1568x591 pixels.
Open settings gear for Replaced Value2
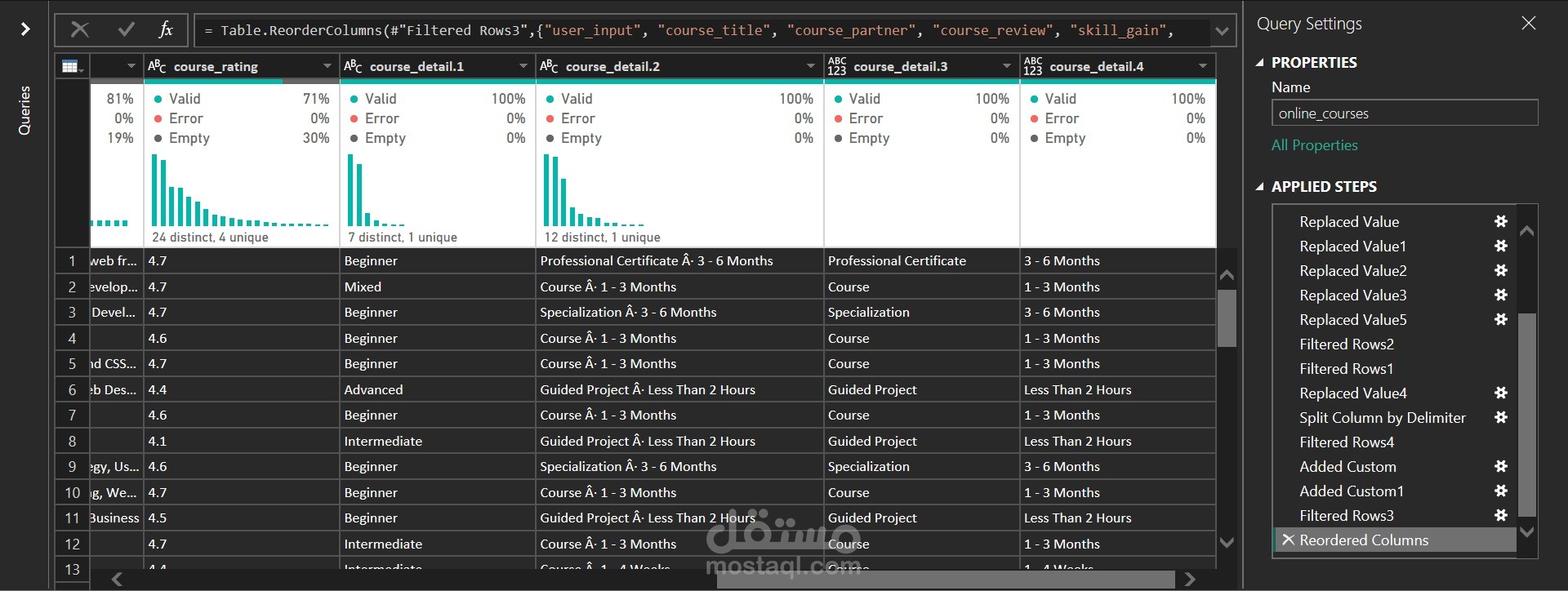pyautogui.click(x=1501, y=270)
